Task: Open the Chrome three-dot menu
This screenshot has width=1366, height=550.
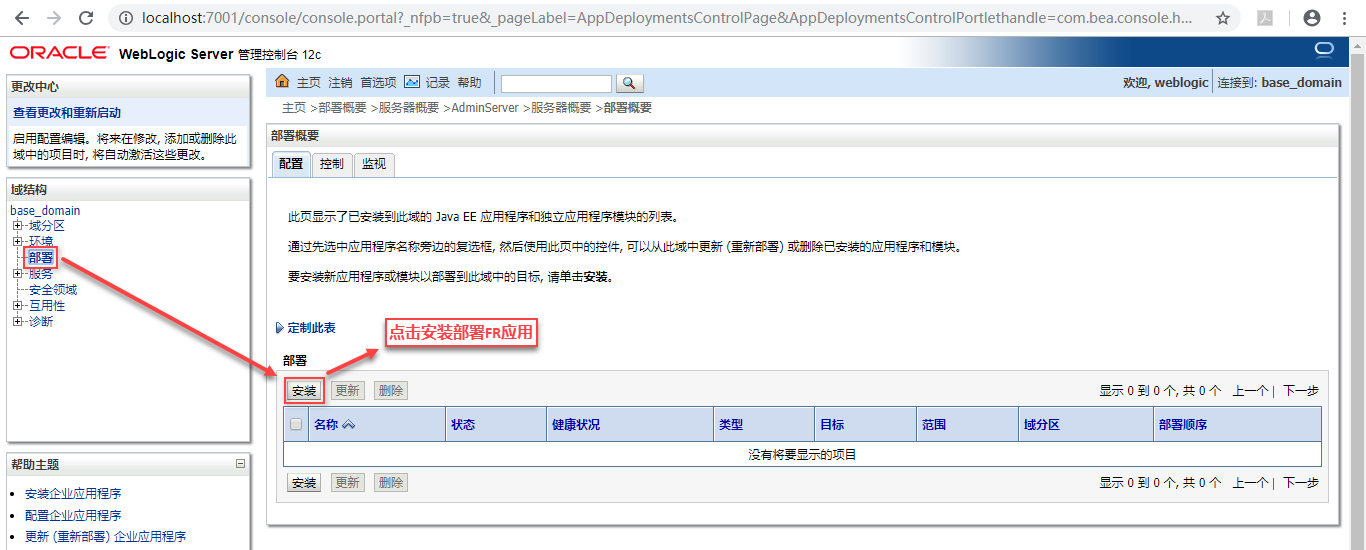Action: coord(1344,18)
